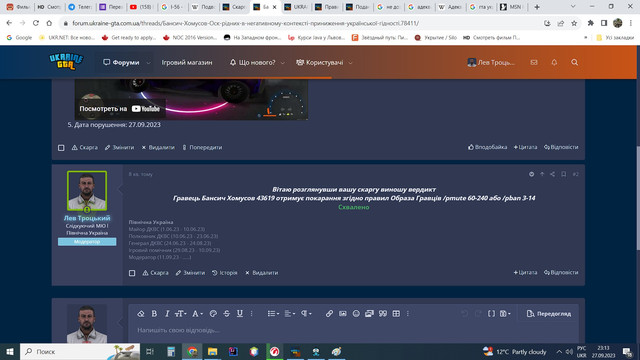The width and height of the screenshot is (640, 360).
Task: Toggle strikethrough in the reply editor
Action: coord(227,313)
